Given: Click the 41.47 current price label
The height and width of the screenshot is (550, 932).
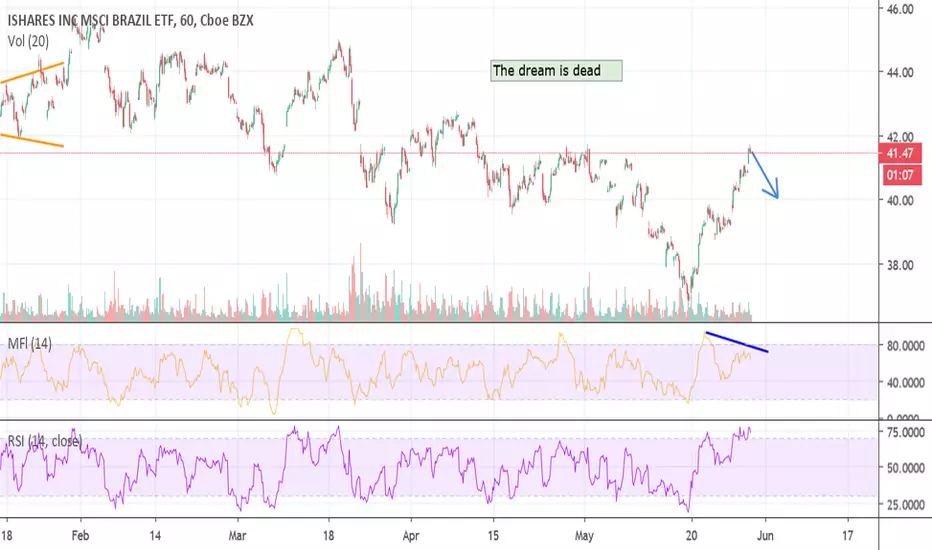Looking at the screenshot, I should [900, 153].
